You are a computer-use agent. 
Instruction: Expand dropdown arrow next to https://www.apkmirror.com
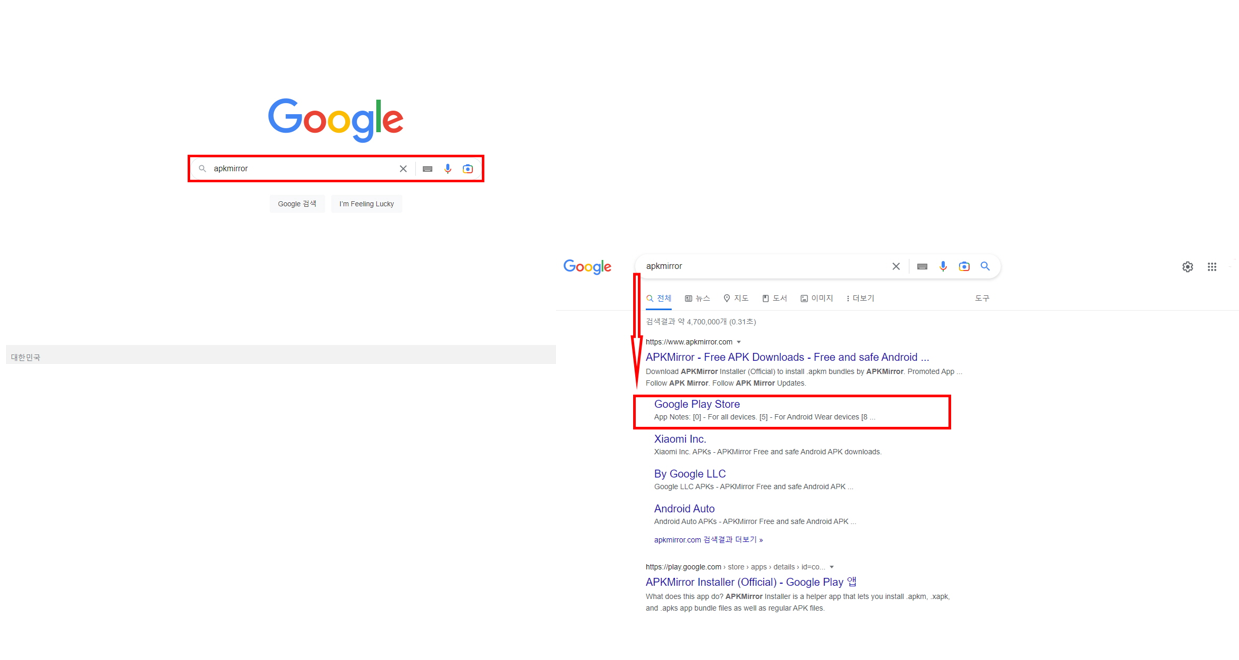pyautogui.click(x=739, y=342)
